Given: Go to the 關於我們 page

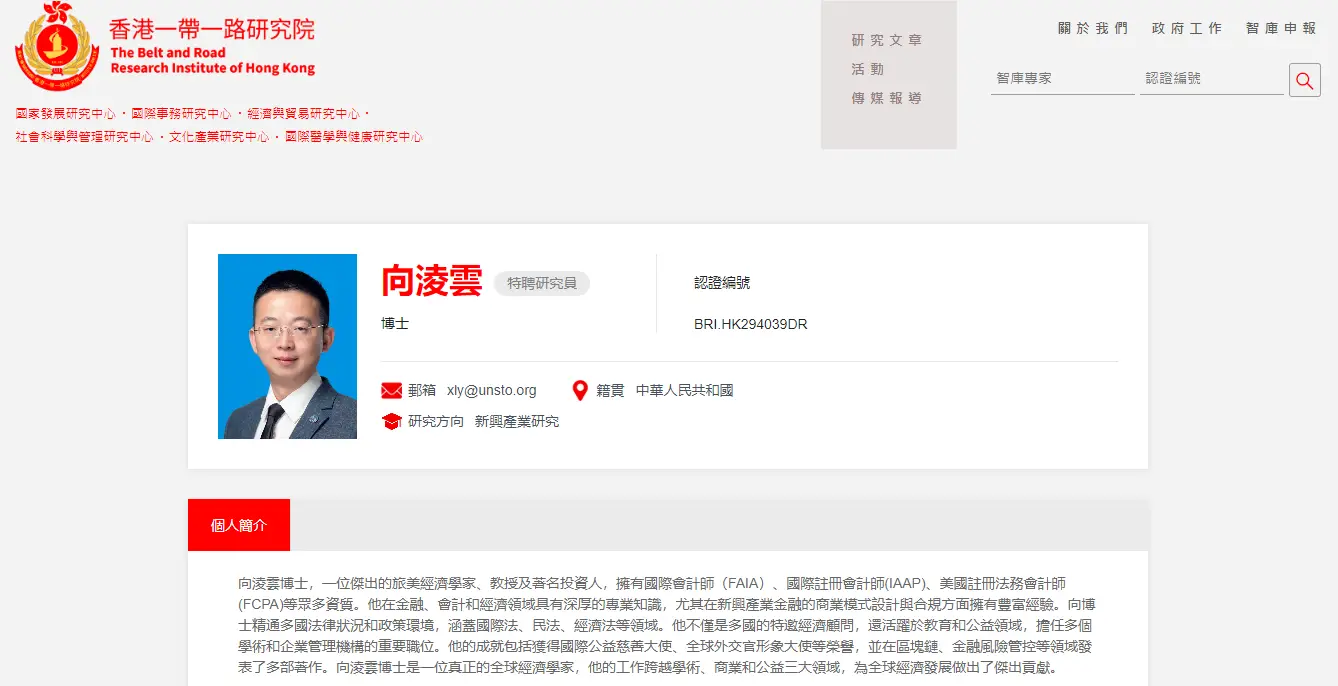Looking at the screenshot, I should [x=1092, y=28].
